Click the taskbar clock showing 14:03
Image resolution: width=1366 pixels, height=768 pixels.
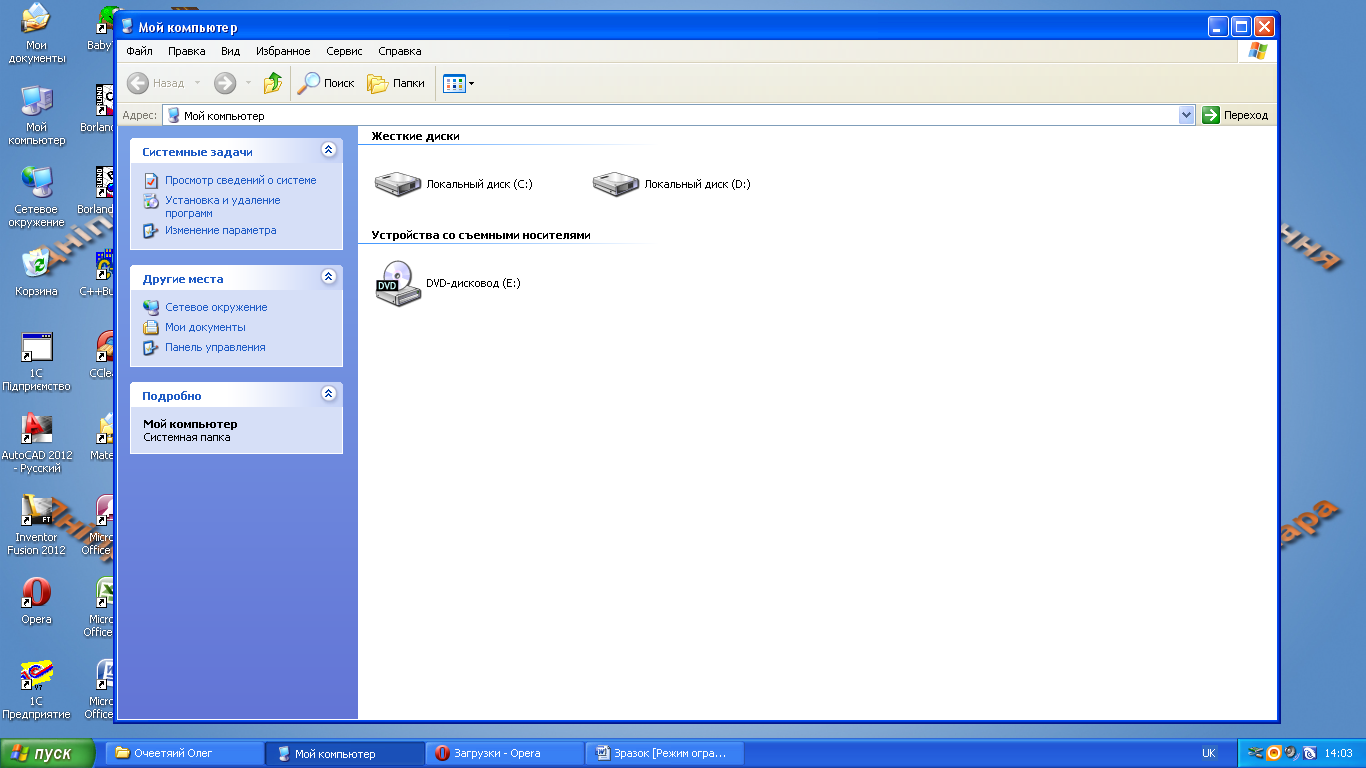coord(1338,753)
